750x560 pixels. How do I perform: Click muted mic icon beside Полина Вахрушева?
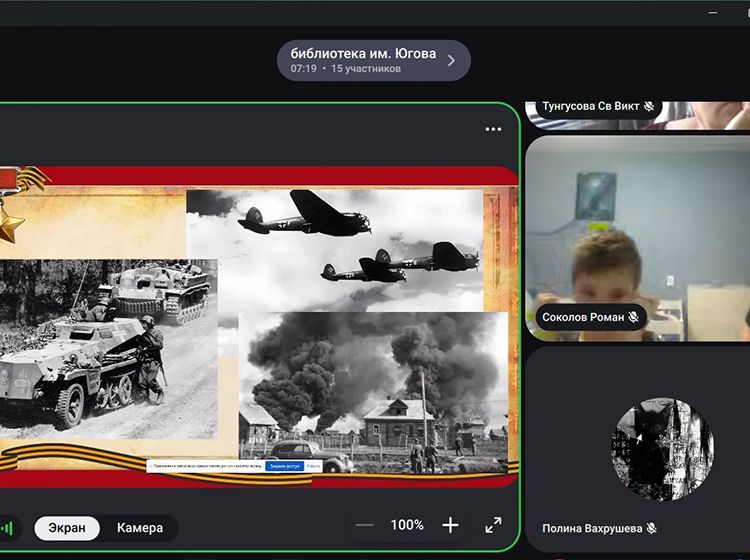(651, 528)
